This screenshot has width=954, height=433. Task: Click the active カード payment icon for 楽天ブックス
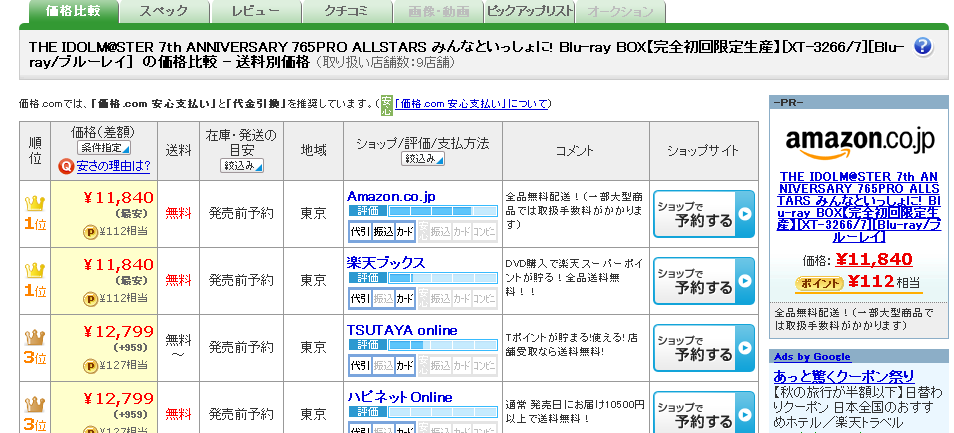pyautogui.click(x=405, y=298)
